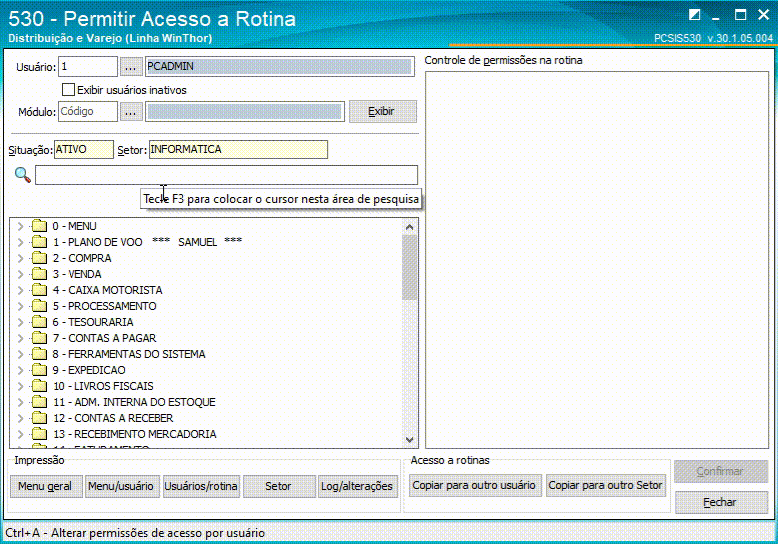Click the Menu geral print button

click(x=45, y=486)
